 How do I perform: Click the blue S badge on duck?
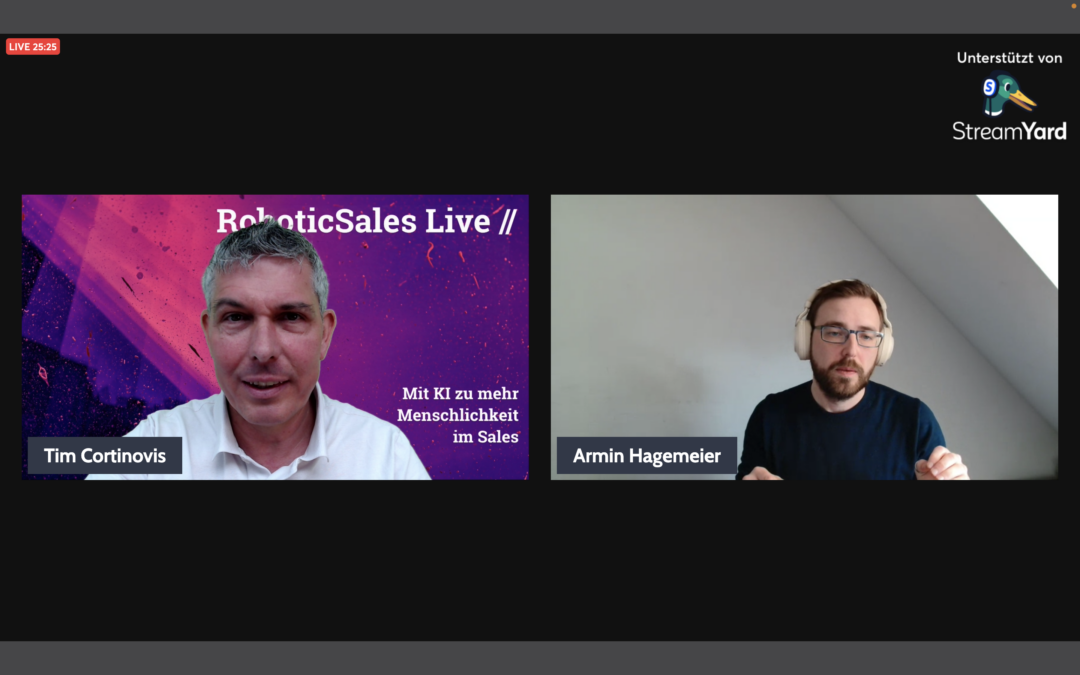point(990,87)
